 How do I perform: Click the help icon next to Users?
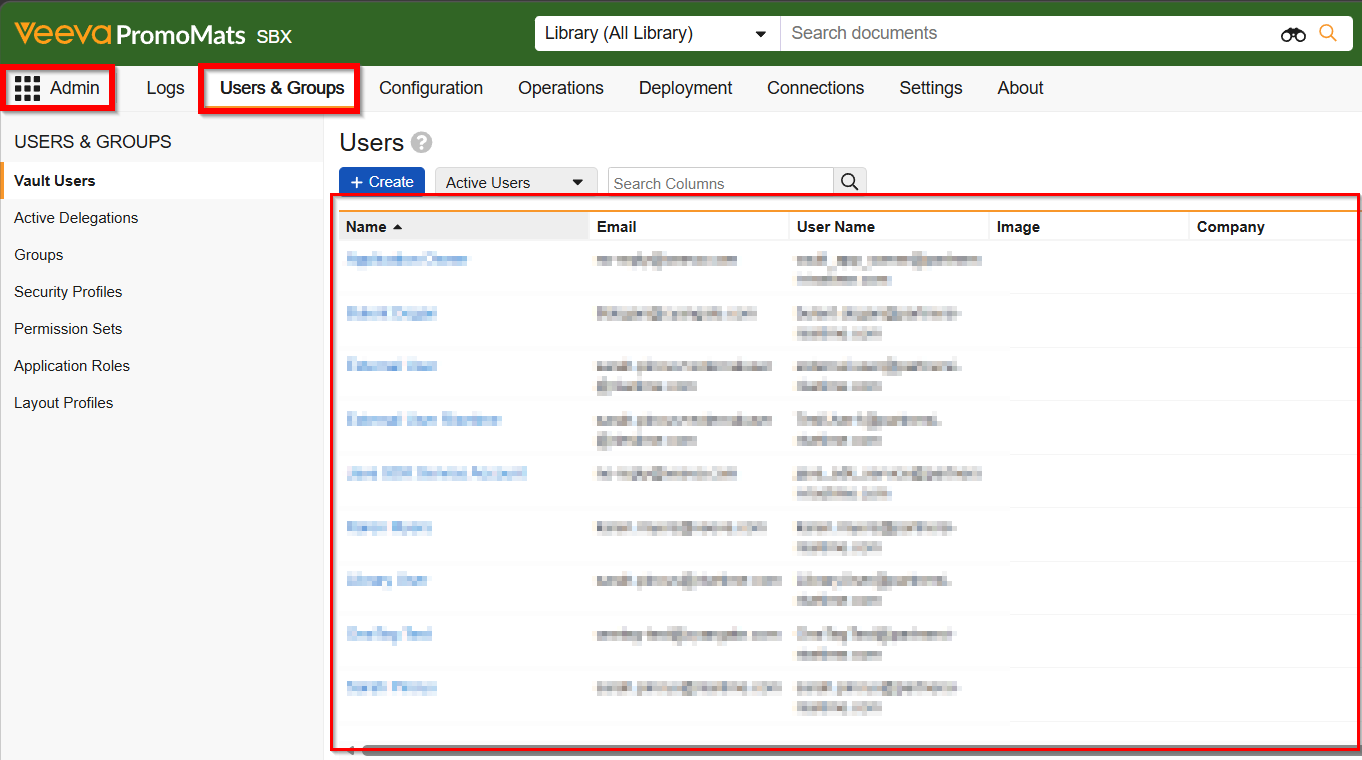pyautogui.click(x=422, y=143)
